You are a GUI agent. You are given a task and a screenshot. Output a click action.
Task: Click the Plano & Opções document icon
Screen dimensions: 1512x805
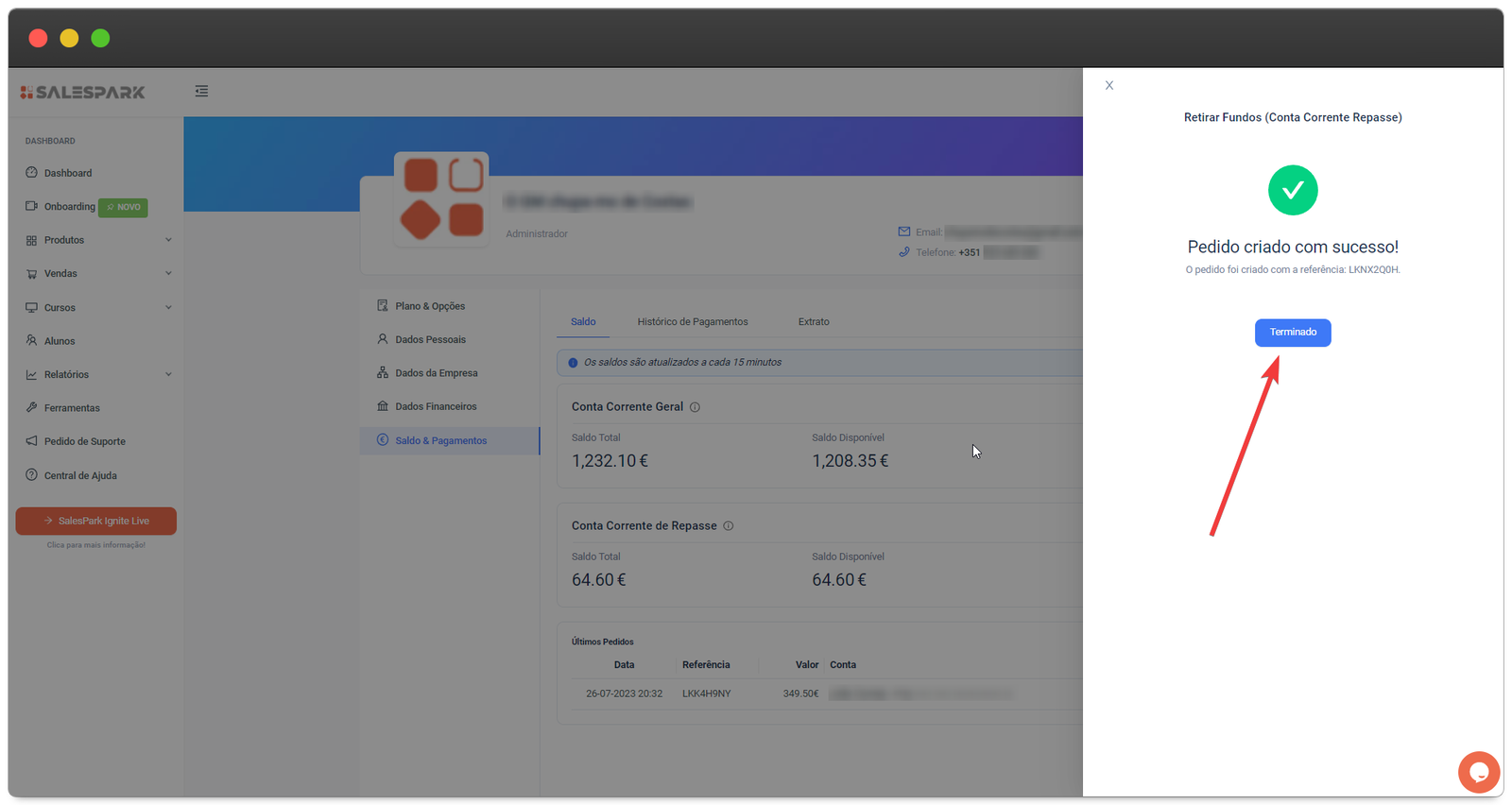coord(383,305)
